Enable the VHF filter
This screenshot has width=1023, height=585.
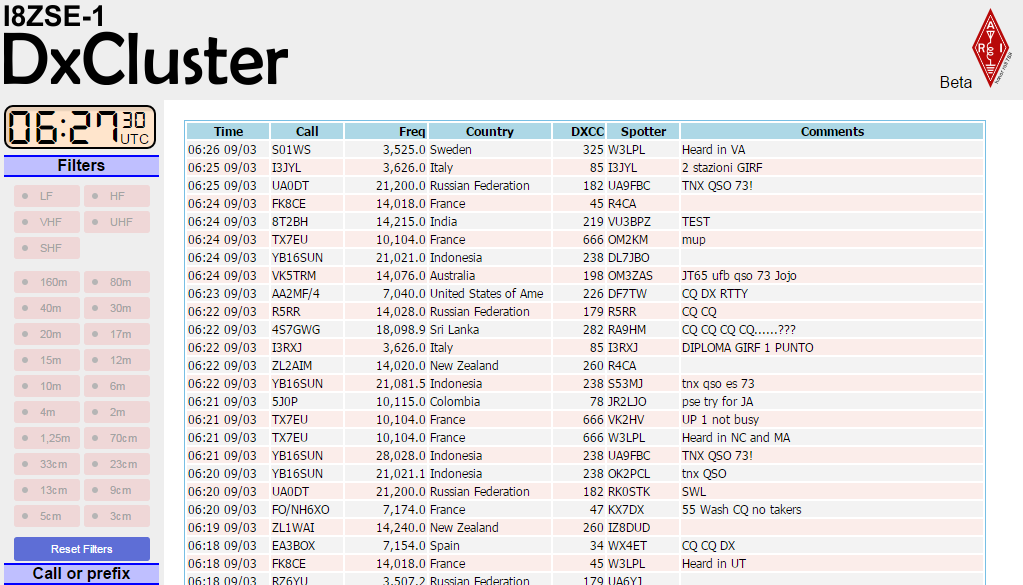click(47, 222)
